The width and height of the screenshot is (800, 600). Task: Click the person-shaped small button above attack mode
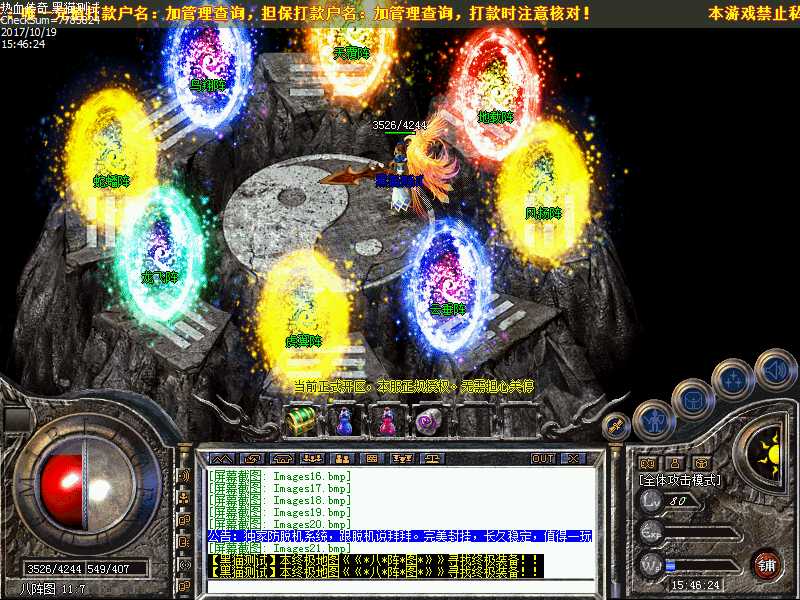coord(675,463)
